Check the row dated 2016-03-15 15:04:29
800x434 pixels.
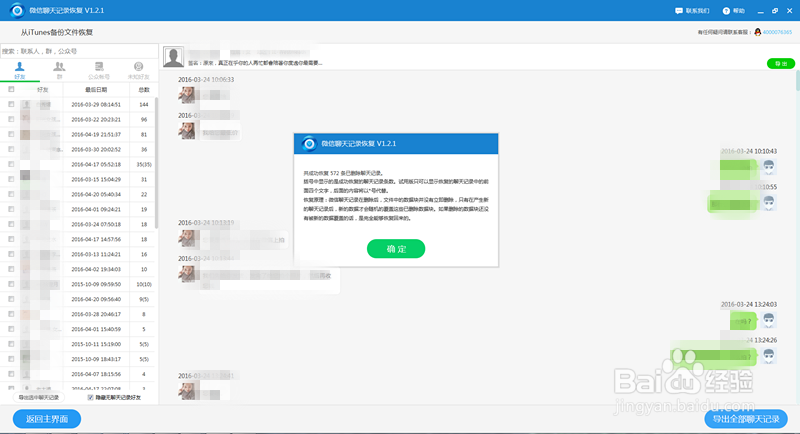click(11, 179)
